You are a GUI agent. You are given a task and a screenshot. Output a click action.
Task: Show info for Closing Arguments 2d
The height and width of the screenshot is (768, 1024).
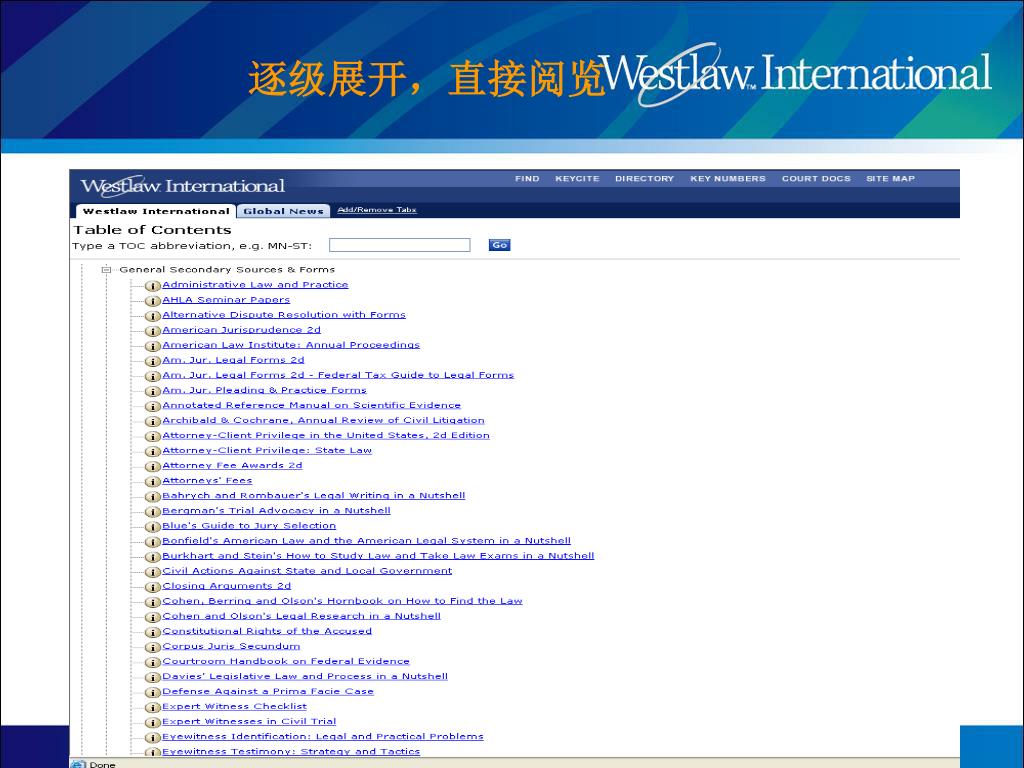coord(153,587)
